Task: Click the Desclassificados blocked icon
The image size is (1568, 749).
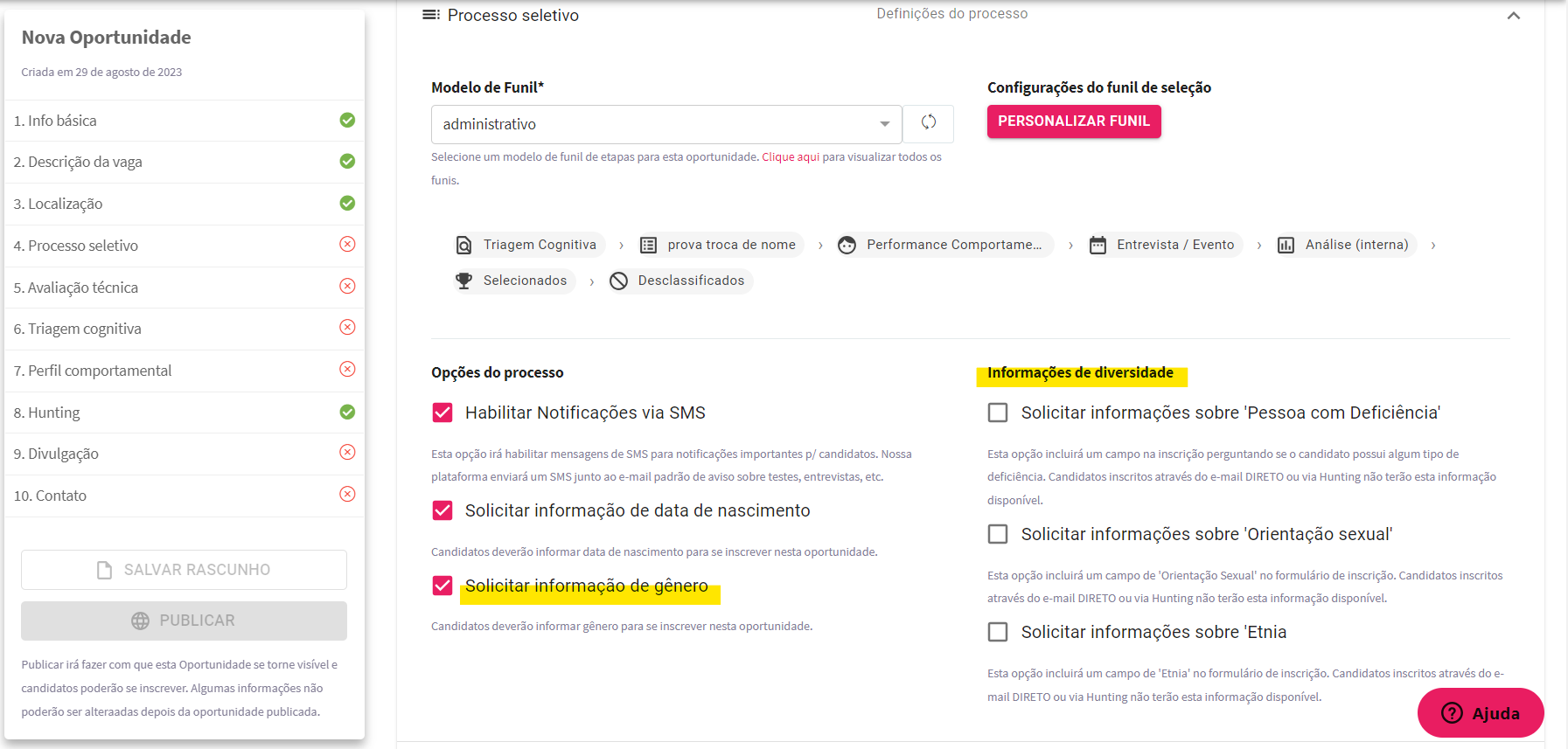Action: [x=618, y=281]
